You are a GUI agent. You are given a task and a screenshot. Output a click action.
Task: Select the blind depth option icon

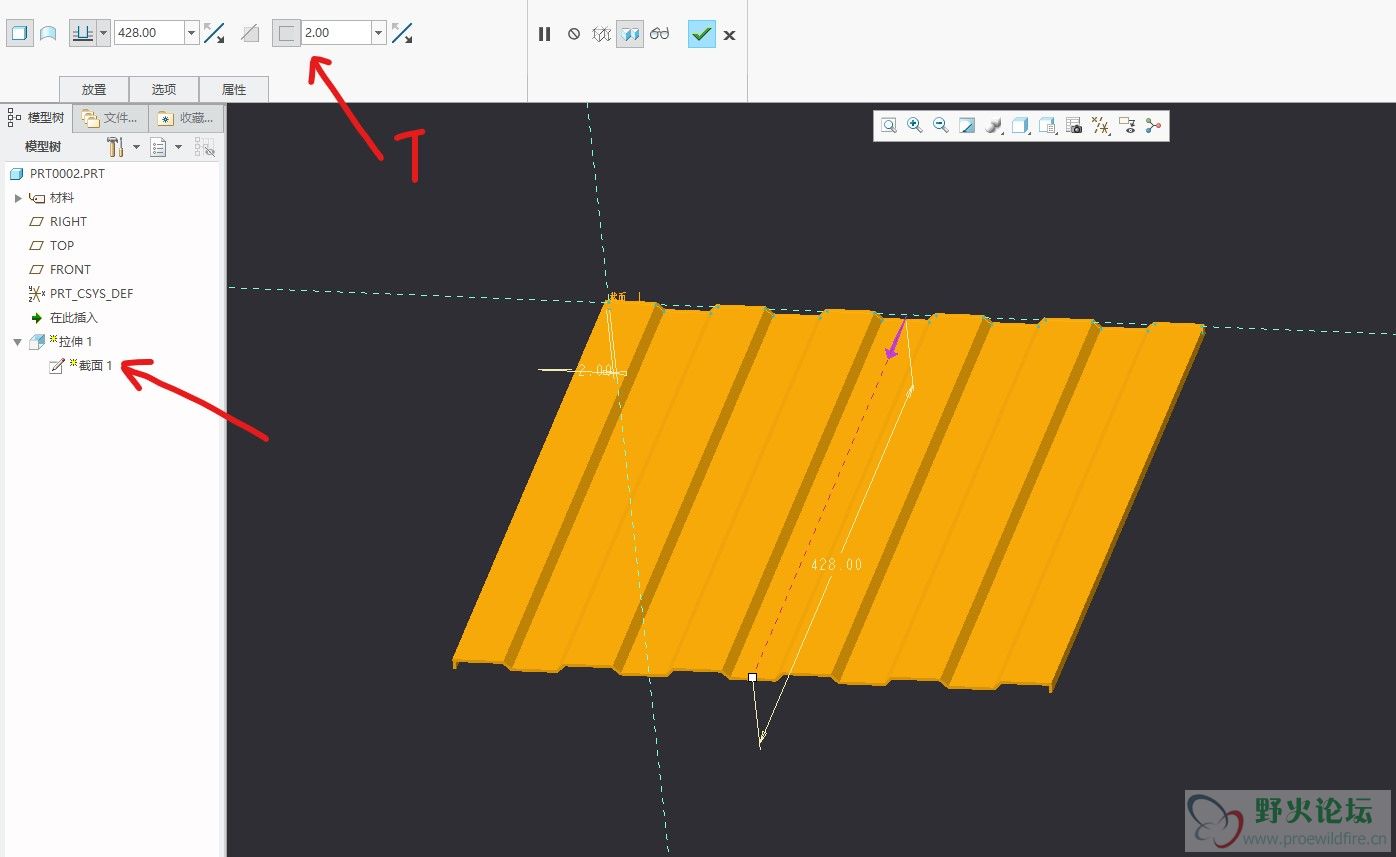pyautogui.click(x=83, y=33)
